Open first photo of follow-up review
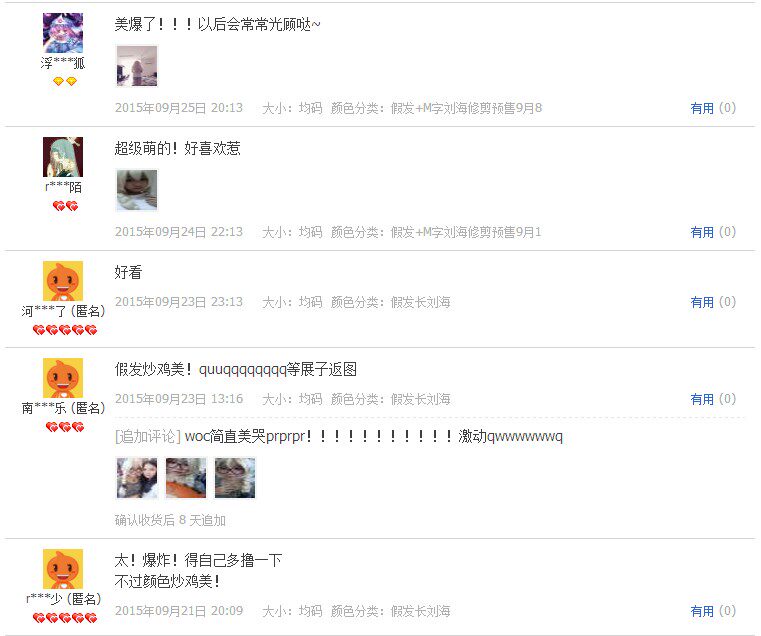 (137, 478)
